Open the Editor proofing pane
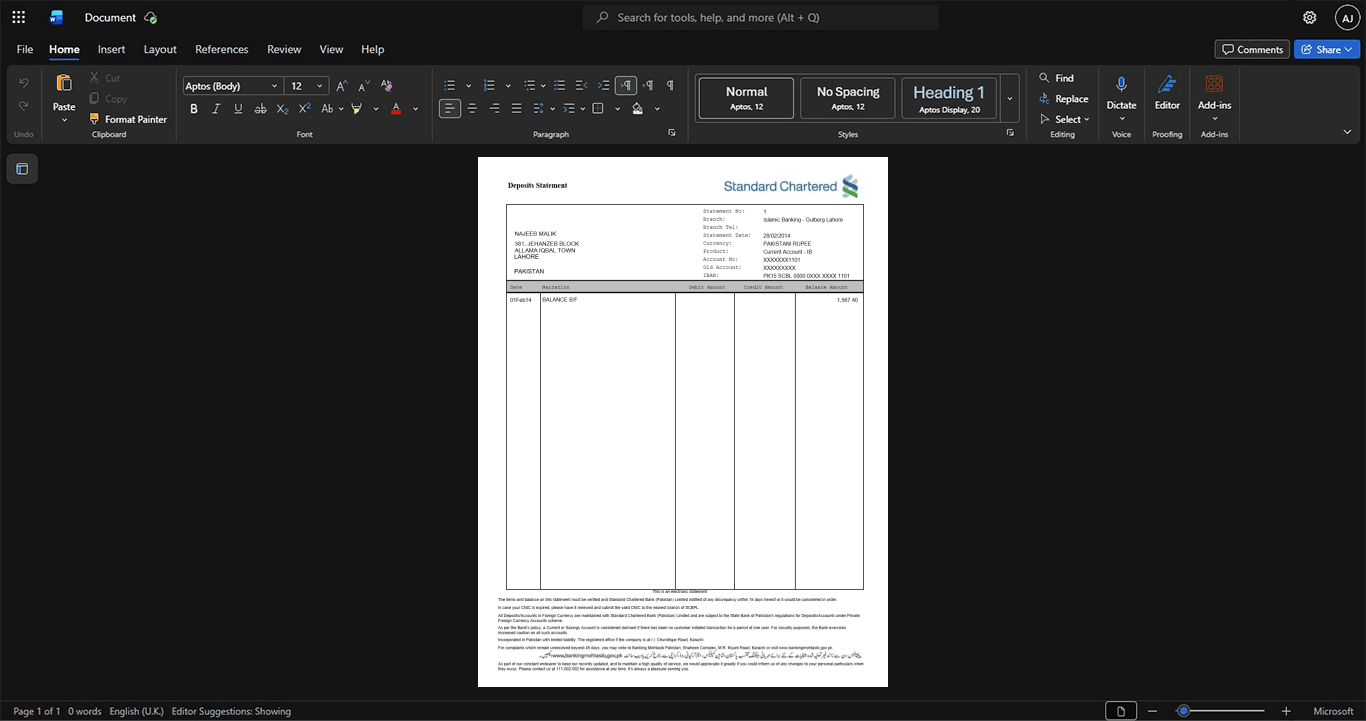Viewport: 1366px width, 721px height. click(1167, 95)
